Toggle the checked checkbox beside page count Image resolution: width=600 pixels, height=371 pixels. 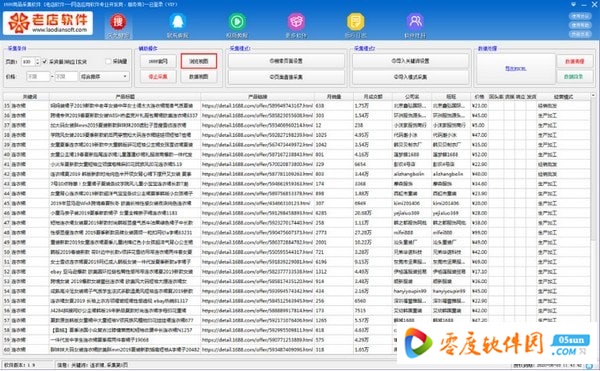click(x=45, y=61)
